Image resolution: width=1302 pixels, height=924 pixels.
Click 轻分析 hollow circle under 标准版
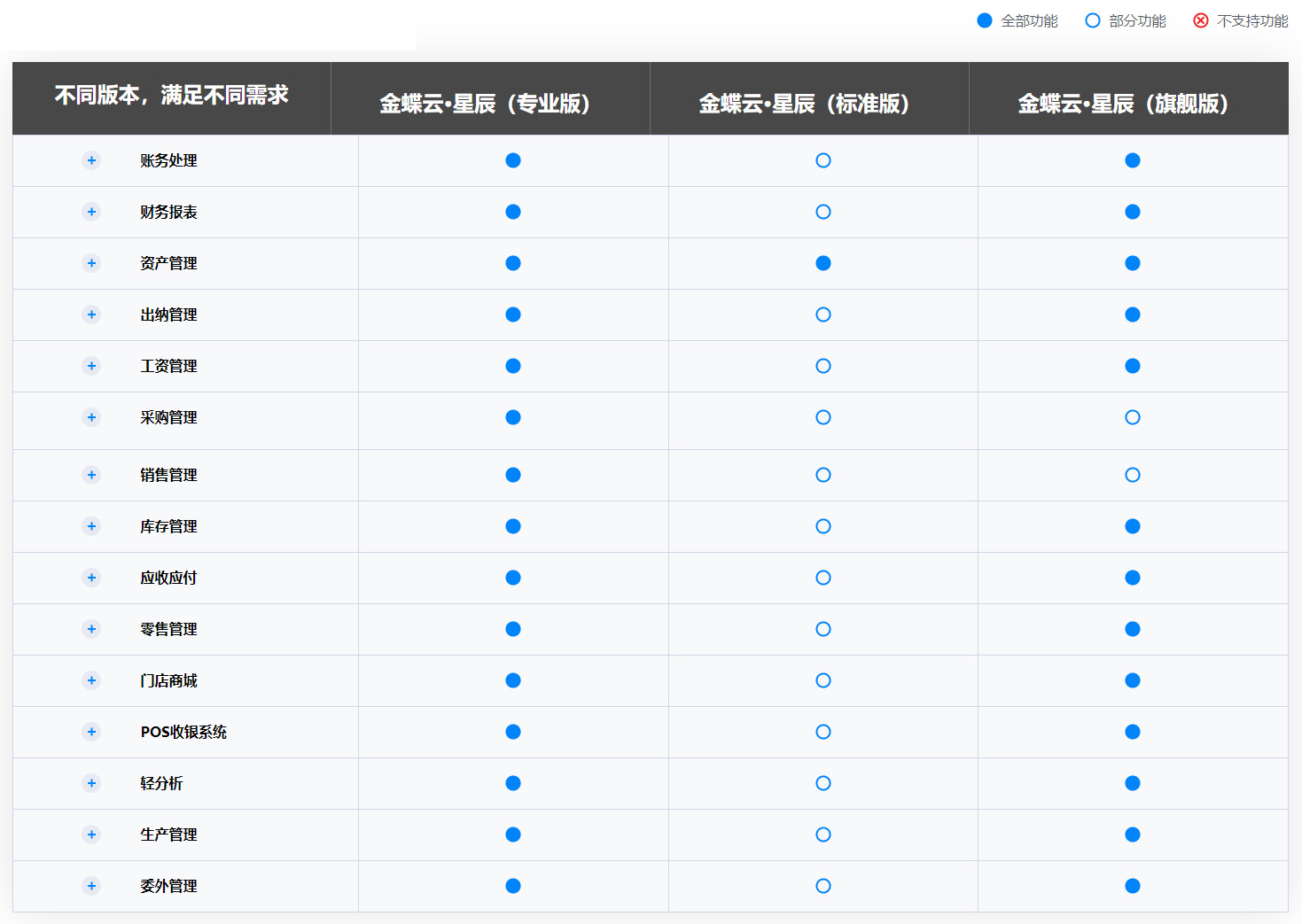point(823,783)
